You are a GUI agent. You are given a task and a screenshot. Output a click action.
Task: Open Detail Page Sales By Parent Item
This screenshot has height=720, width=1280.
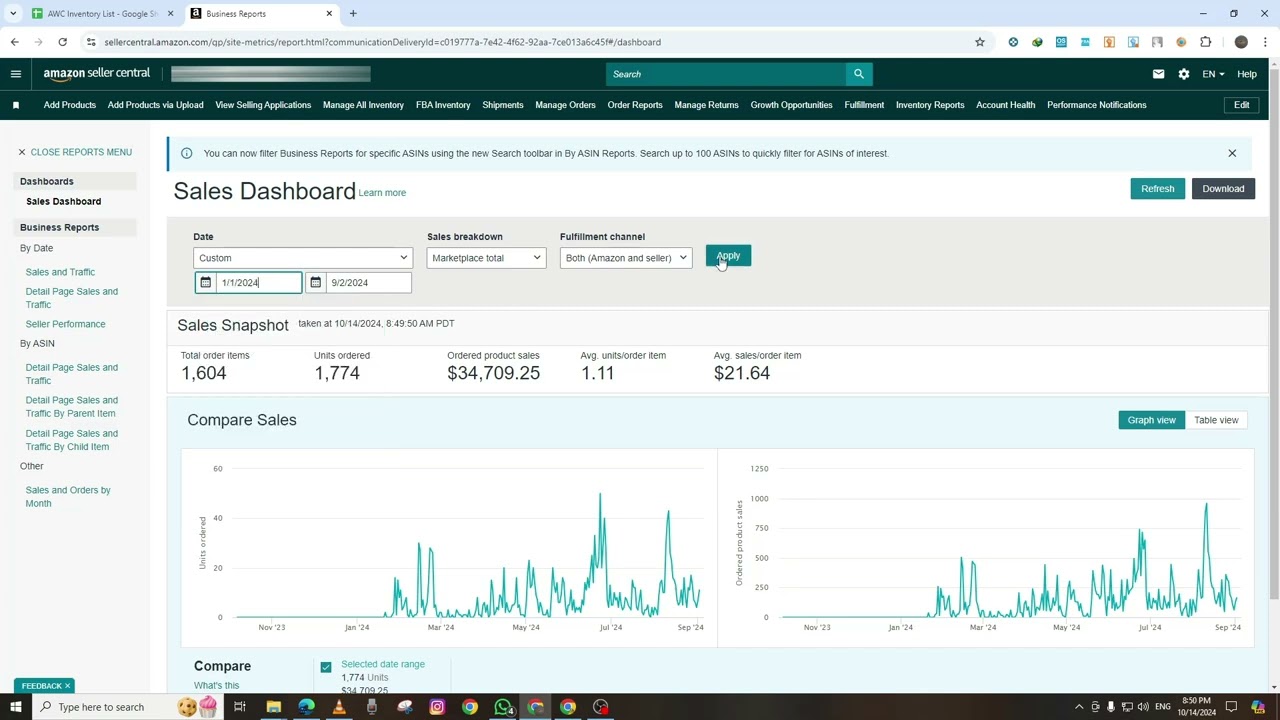71,407
